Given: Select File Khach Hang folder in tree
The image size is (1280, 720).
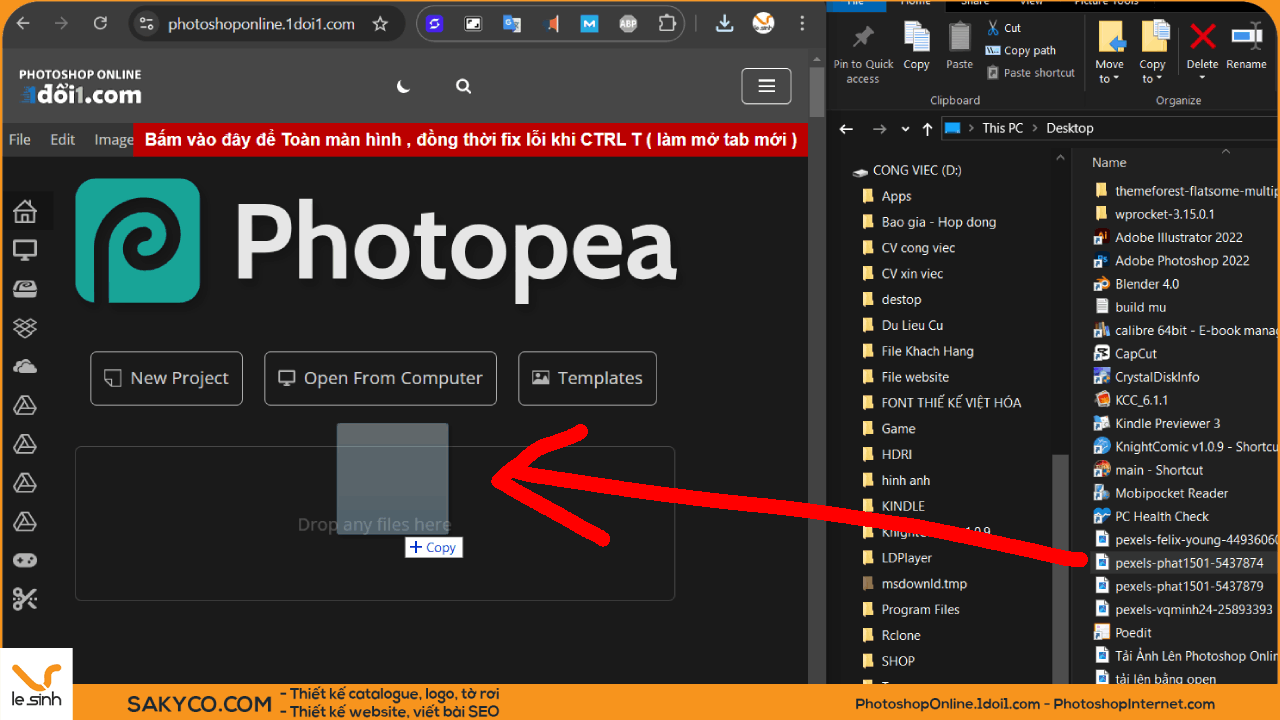Looking at the screenshot, I should point(927,351).
